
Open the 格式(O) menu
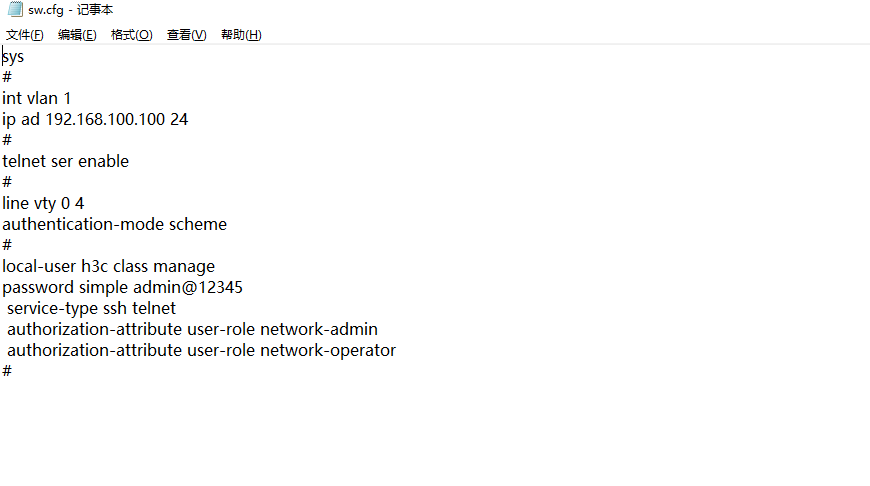tap(131, 35)
